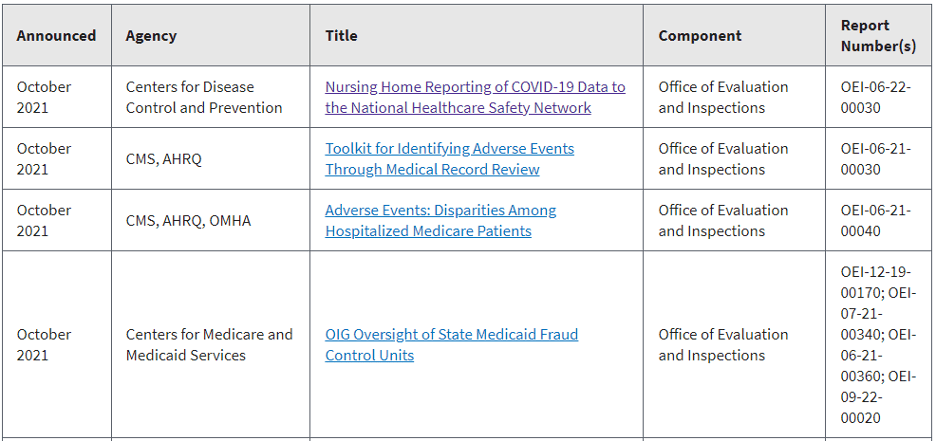The height and width of the screenshot is (442, 936).
Task: Select the CMS, AHRQ agency cell
Action: [x=163, y=159]
